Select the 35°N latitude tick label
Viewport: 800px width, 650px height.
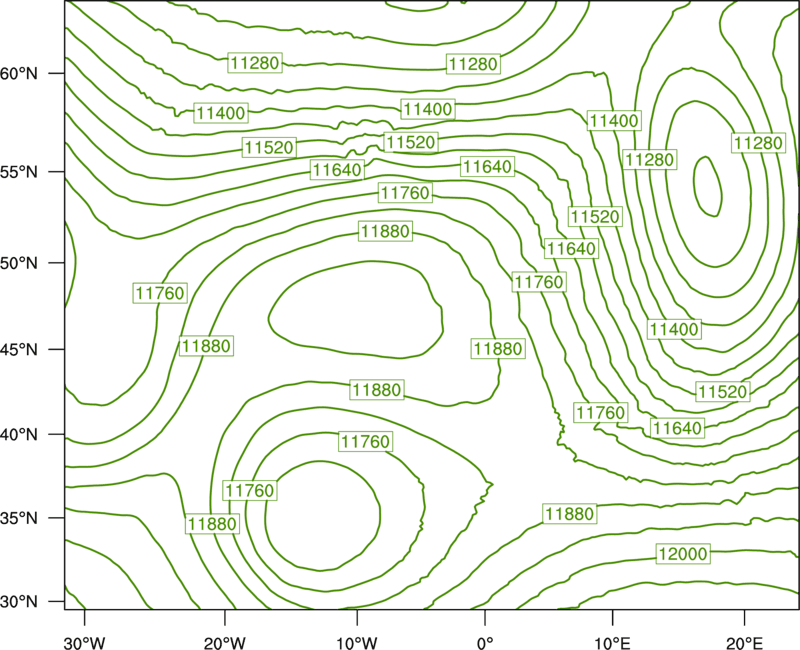click(x=19, y=518)
